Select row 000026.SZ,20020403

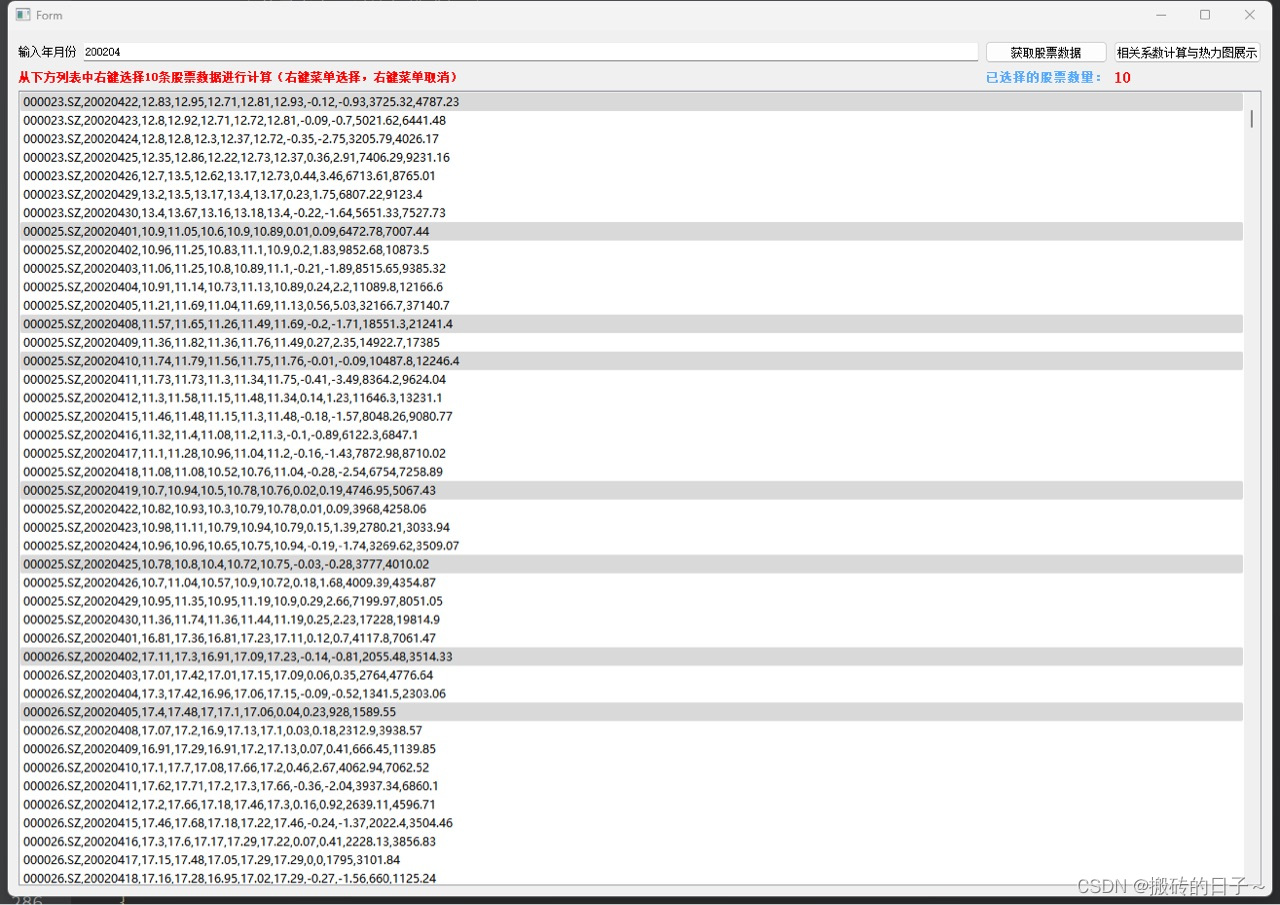point(631,675)
